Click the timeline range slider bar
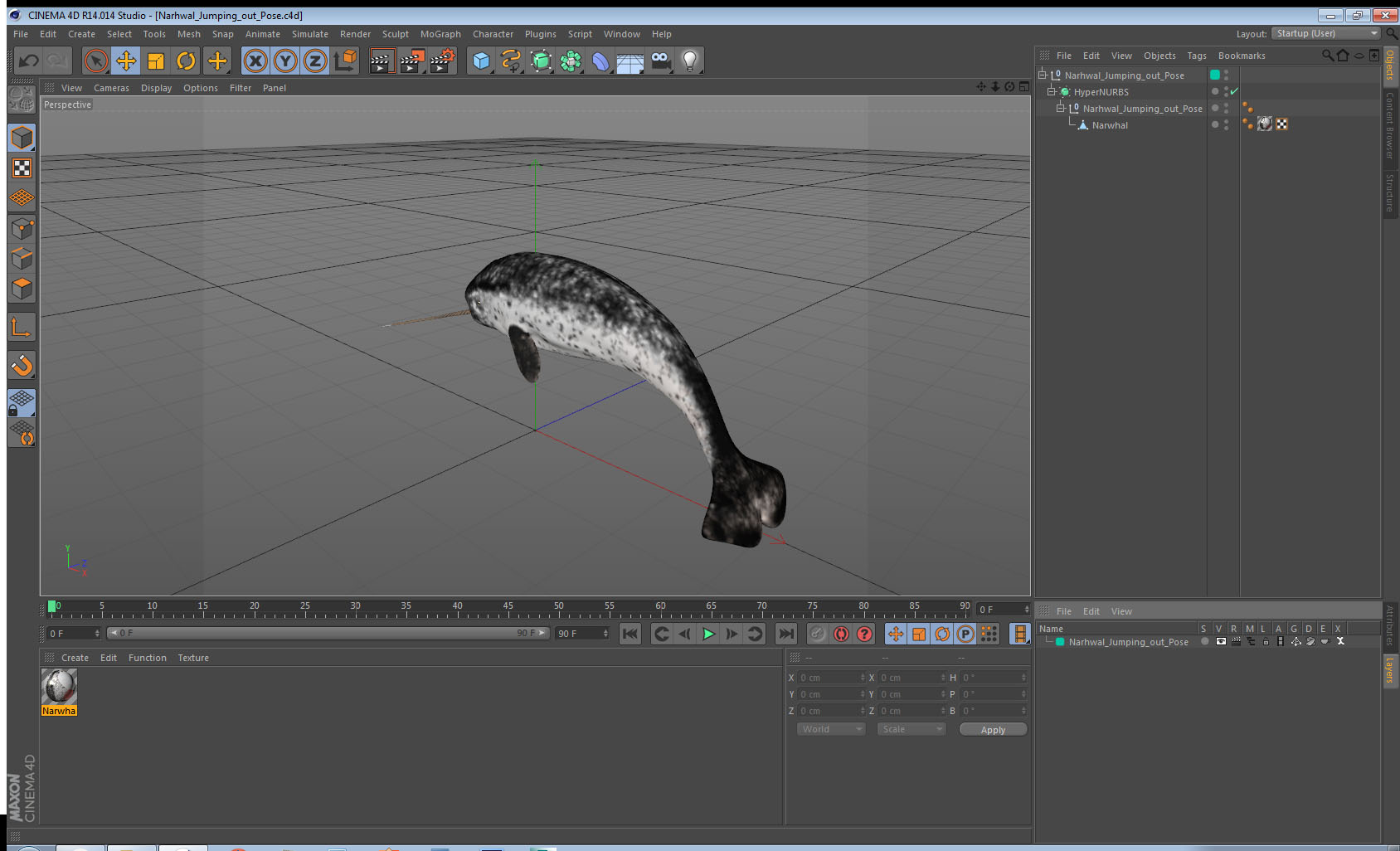This screenshot has height=851, width=1400. [x=328, y=633]
